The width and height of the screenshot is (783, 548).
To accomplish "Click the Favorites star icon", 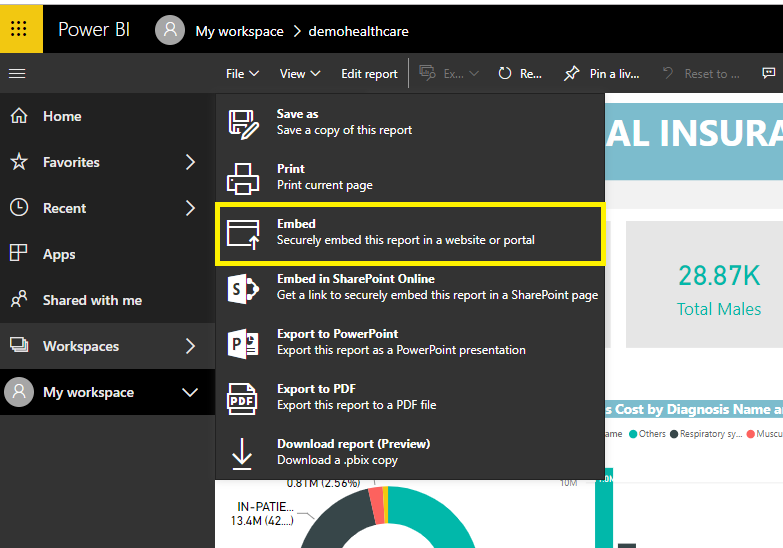I will (19, 162).
